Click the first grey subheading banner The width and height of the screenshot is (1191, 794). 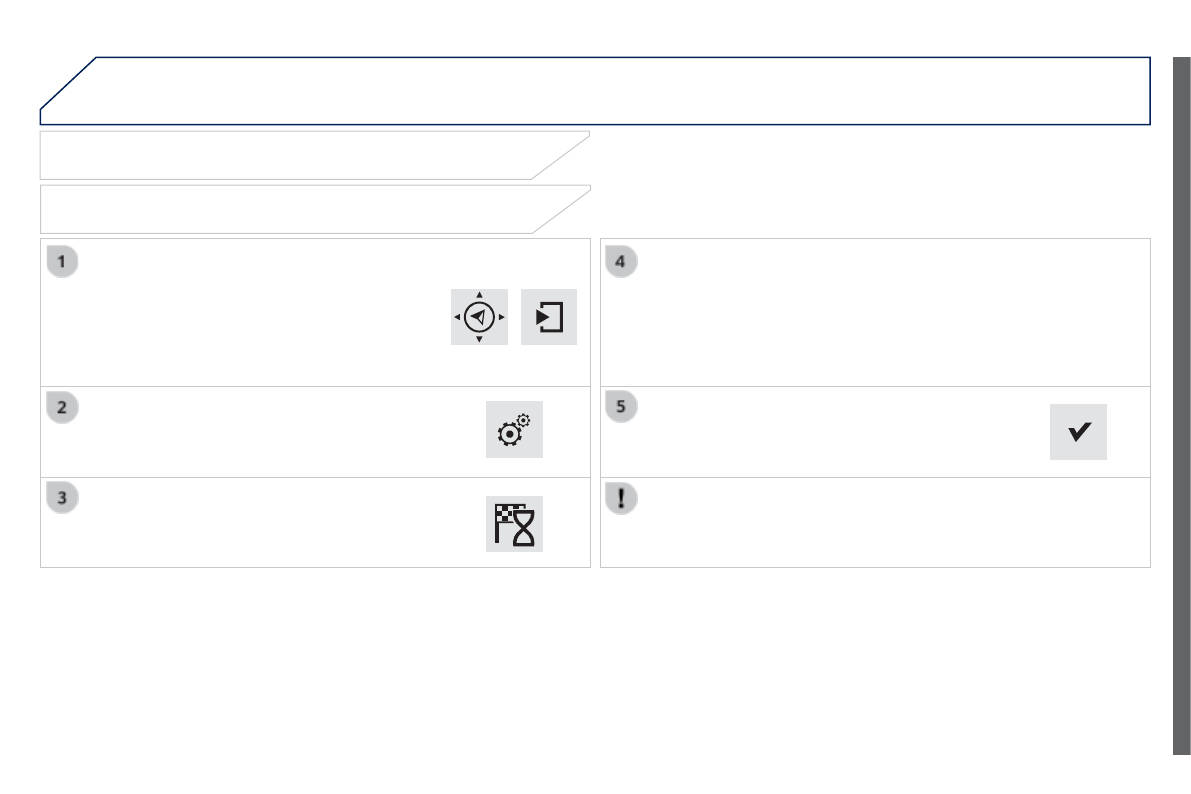click(300, 155)
